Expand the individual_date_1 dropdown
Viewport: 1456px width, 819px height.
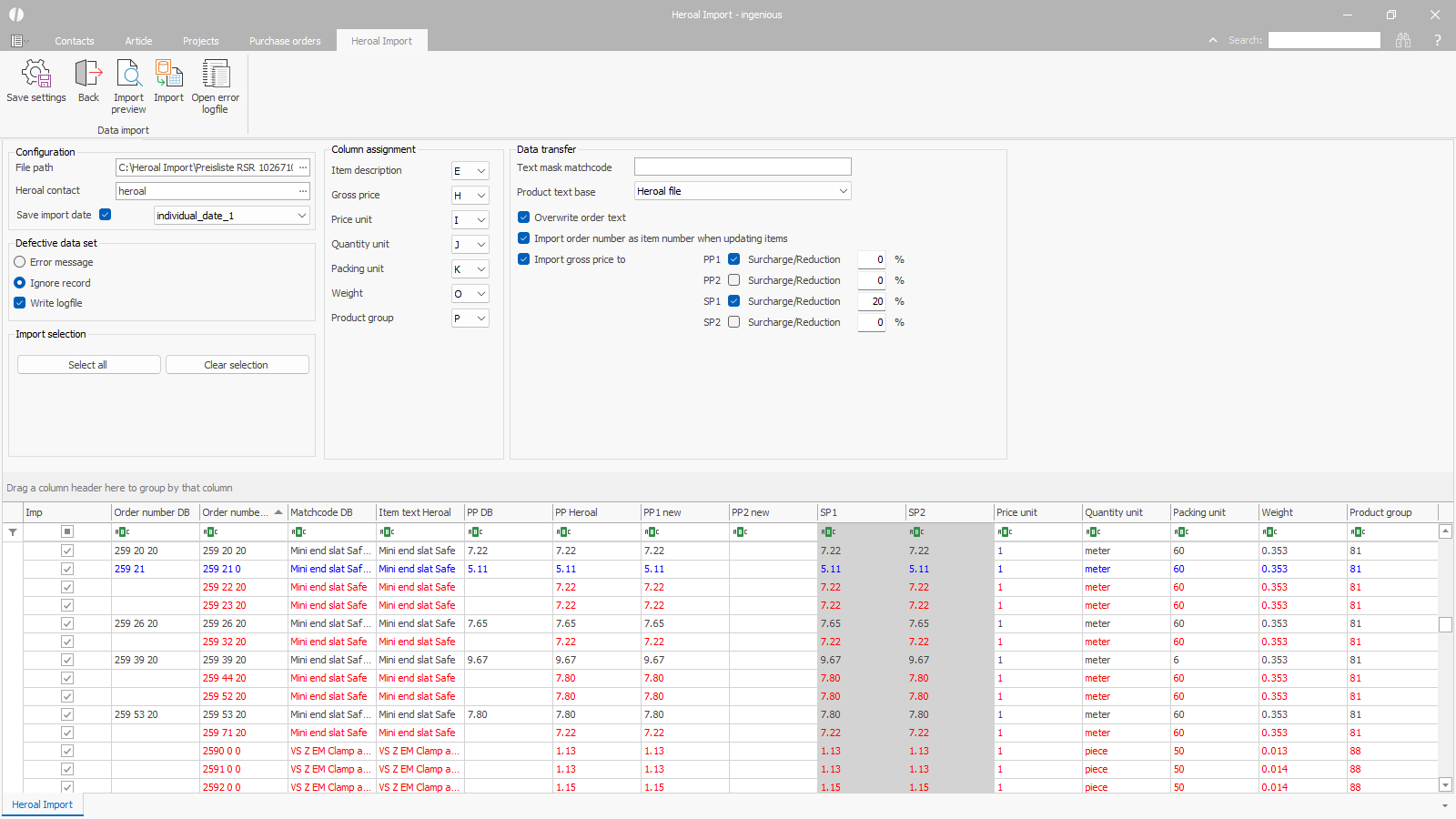pos(301,216)
